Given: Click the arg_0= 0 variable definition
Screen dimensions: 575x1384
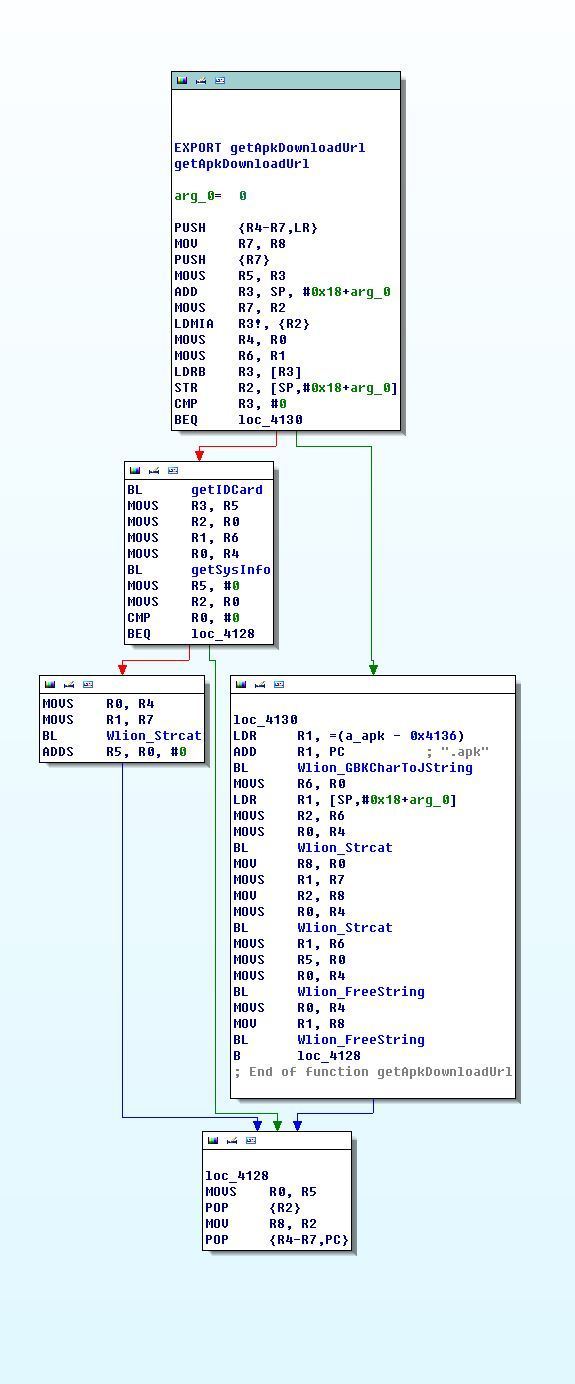Looking at the screenshot, I should pos(210,196).
